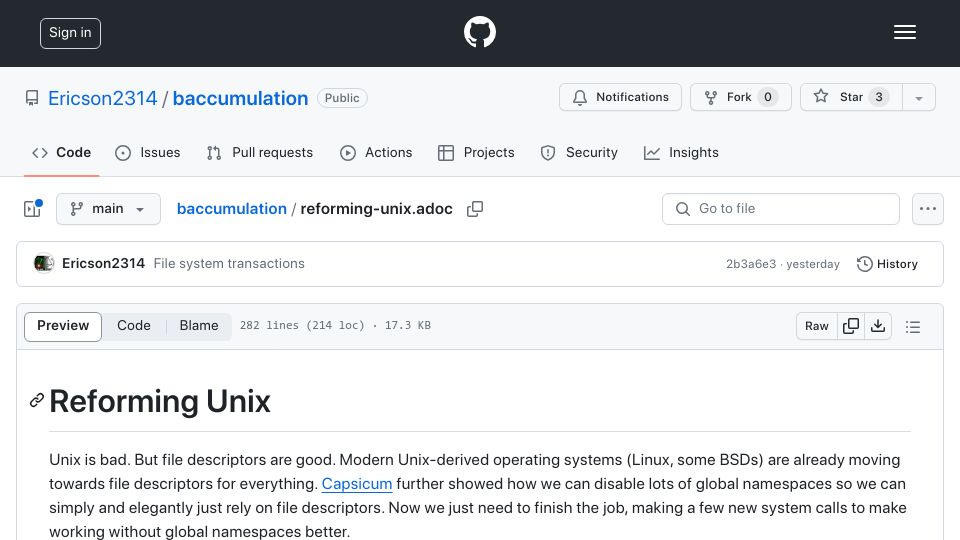This screenshot has width=960, height=540.
Task: Click the Reforming Unix heading anchor link icon
Action: (x=37, y=400)
